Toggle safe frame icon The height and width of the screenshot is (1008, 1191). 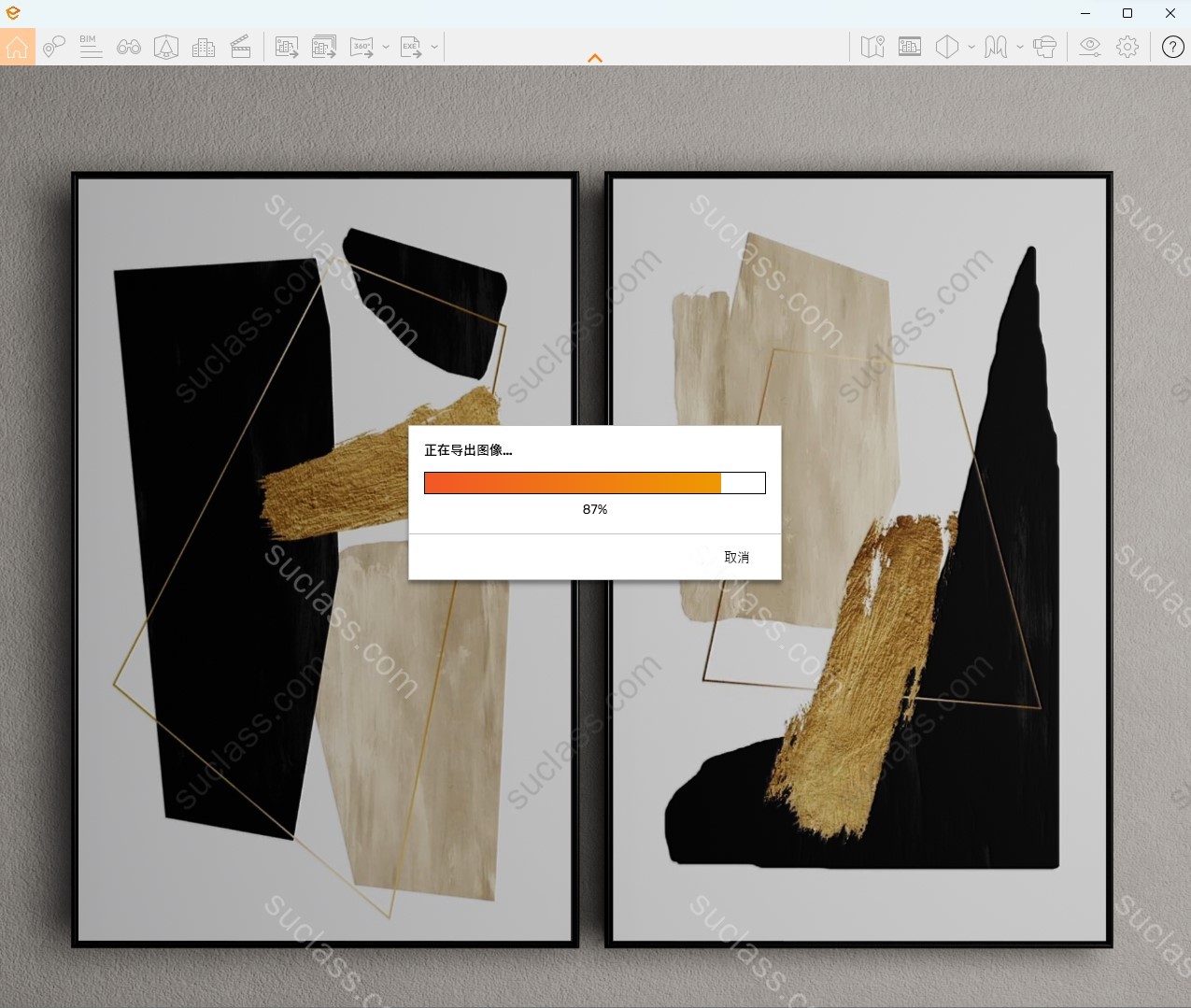coord(166,47)
